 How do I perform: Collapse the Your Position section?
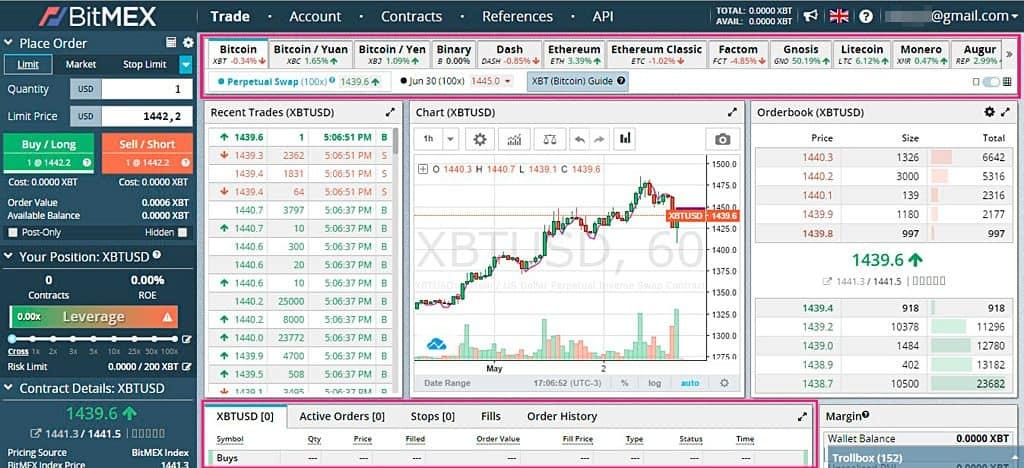[8, 257]
